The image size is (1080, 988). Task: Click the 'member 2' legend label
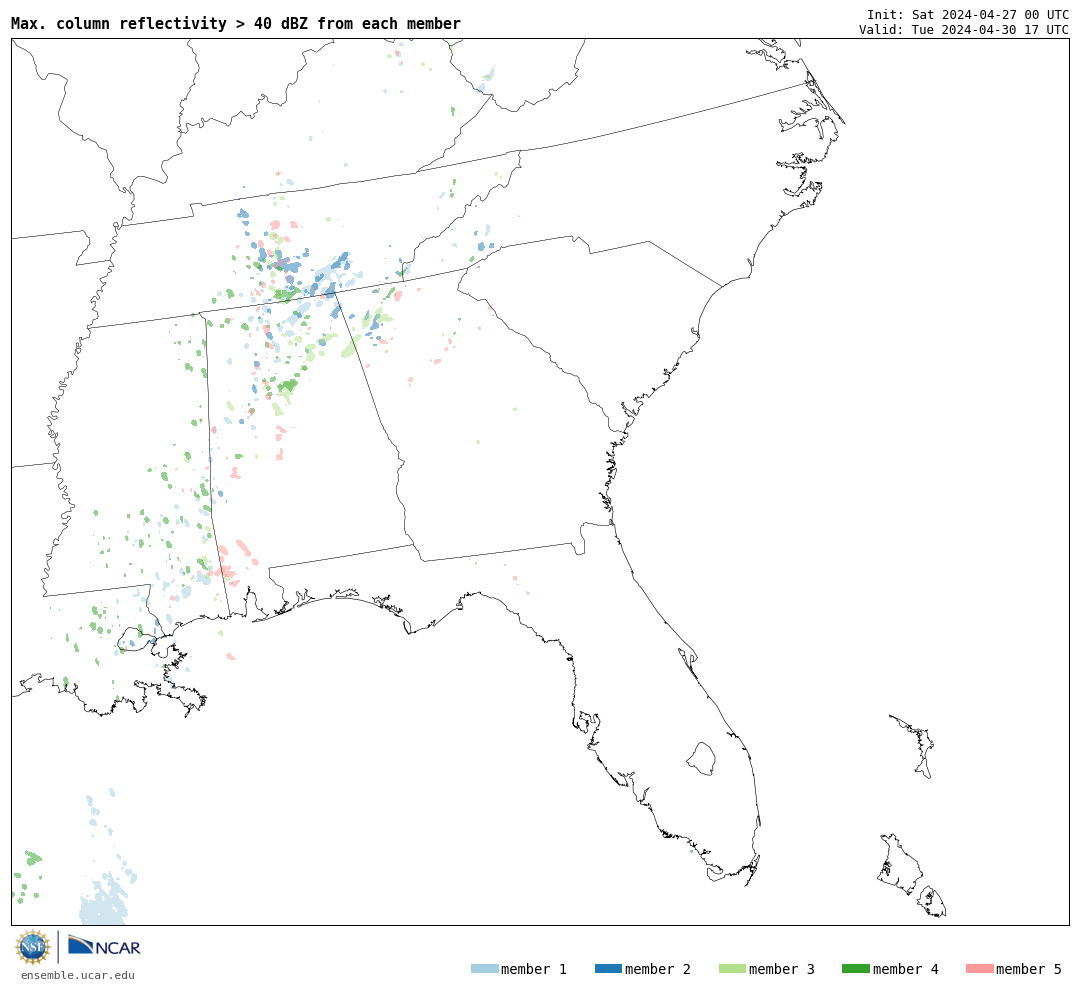coord(658,969)
